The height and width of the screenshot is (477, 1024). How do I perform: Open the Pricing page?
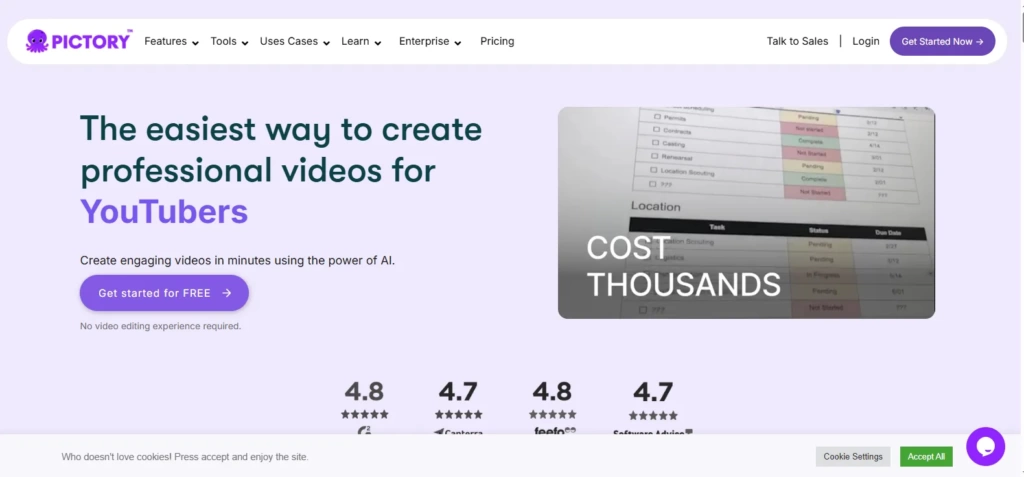[497, 41]
